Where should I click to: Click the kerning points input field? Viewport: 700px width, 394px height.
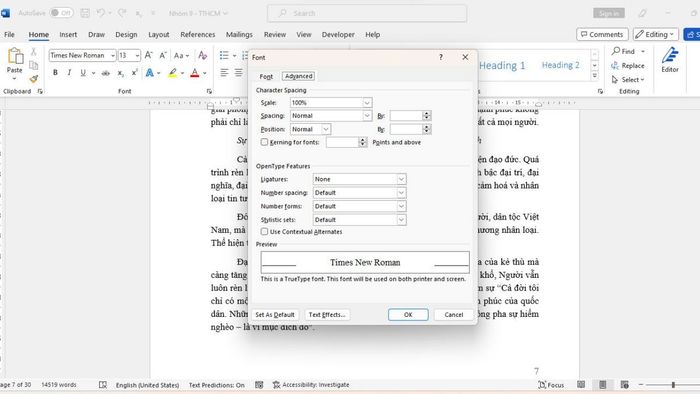342,142
